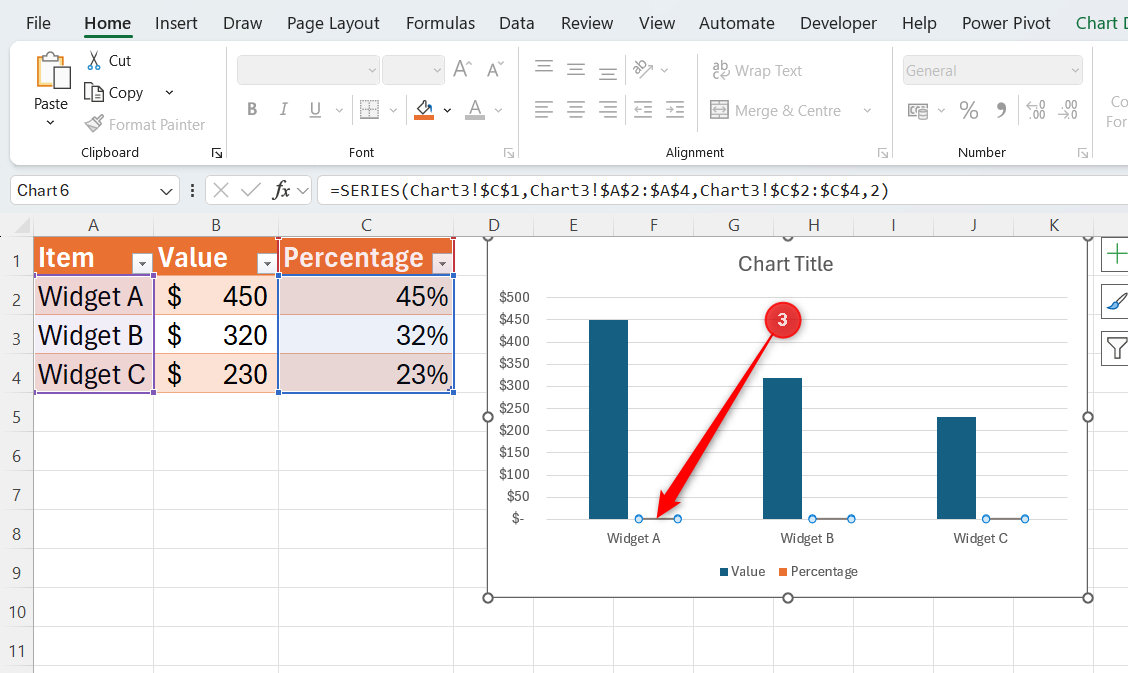
Task: Open the borders icon in Font group
Action: click(x=369, y=109)
